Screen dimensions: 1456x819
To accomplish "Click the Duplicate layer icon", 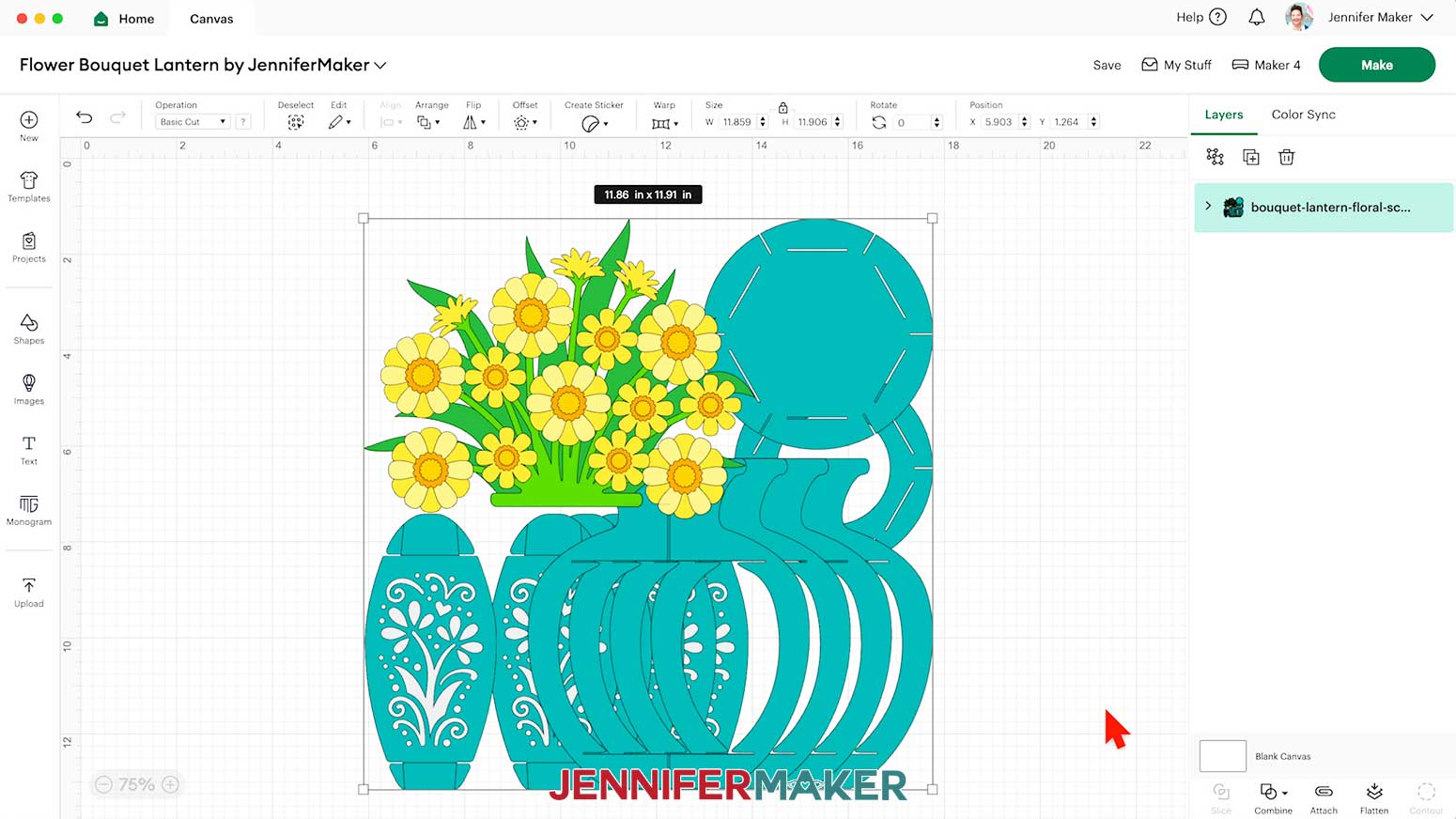I will tap(1251, 157).
